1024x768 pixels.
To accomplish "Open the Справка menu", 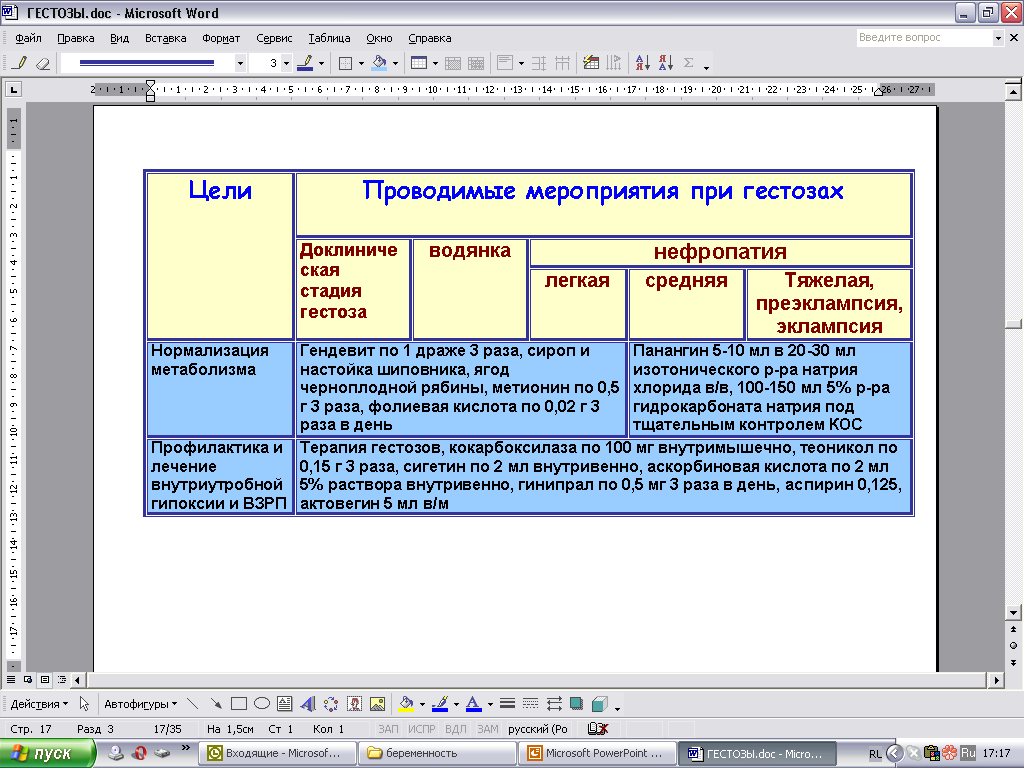I will pyautogui.click(x=430, y=38).
